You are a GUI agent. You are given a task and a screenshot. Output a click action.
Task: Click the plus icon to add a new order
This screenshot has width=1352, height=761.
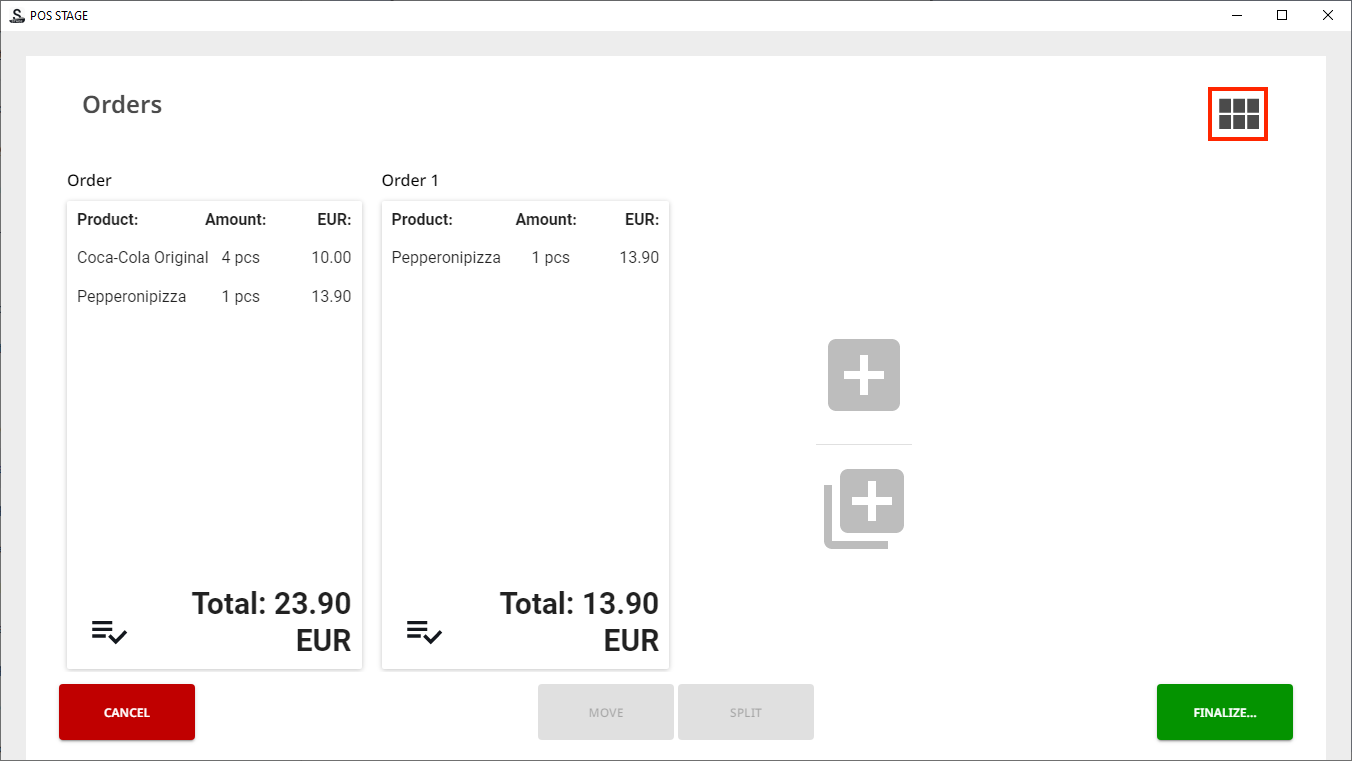[863, 375]
